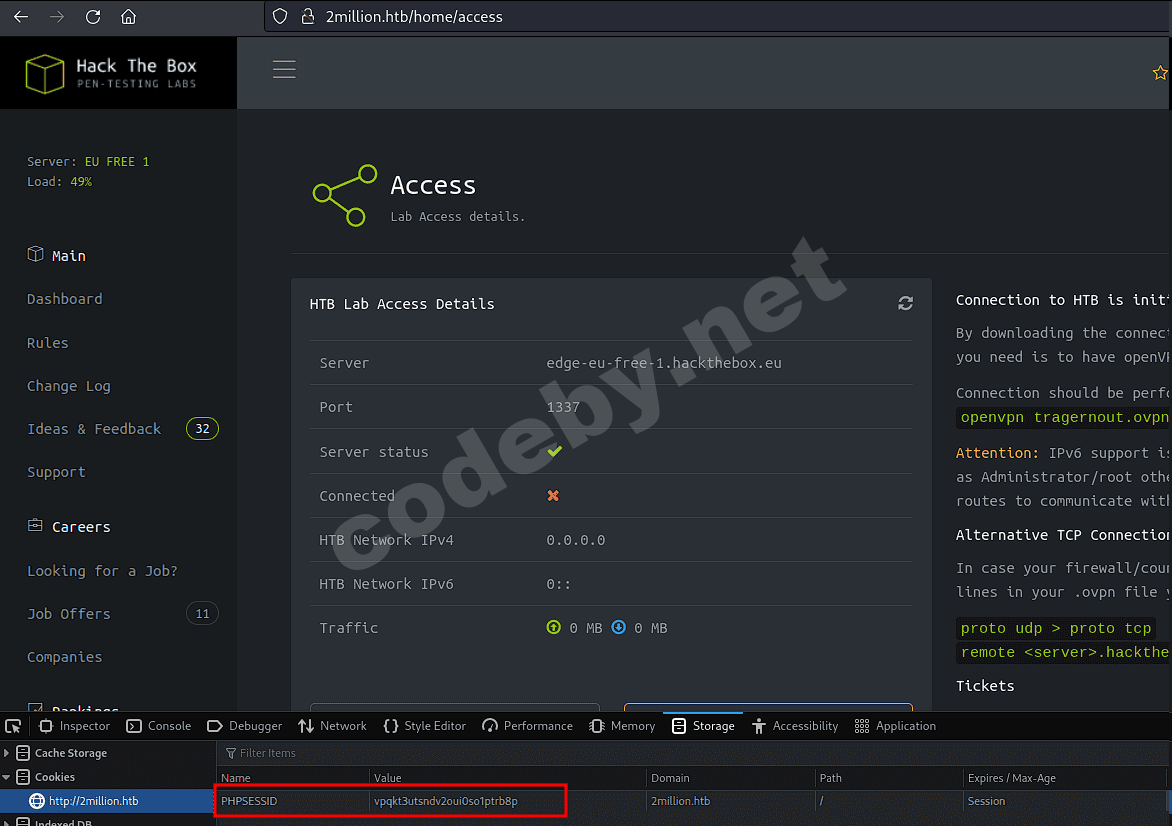The width and height of the screenshot is (1172, 826).
Task: Open the Rules page
Action: coord(48,343)
